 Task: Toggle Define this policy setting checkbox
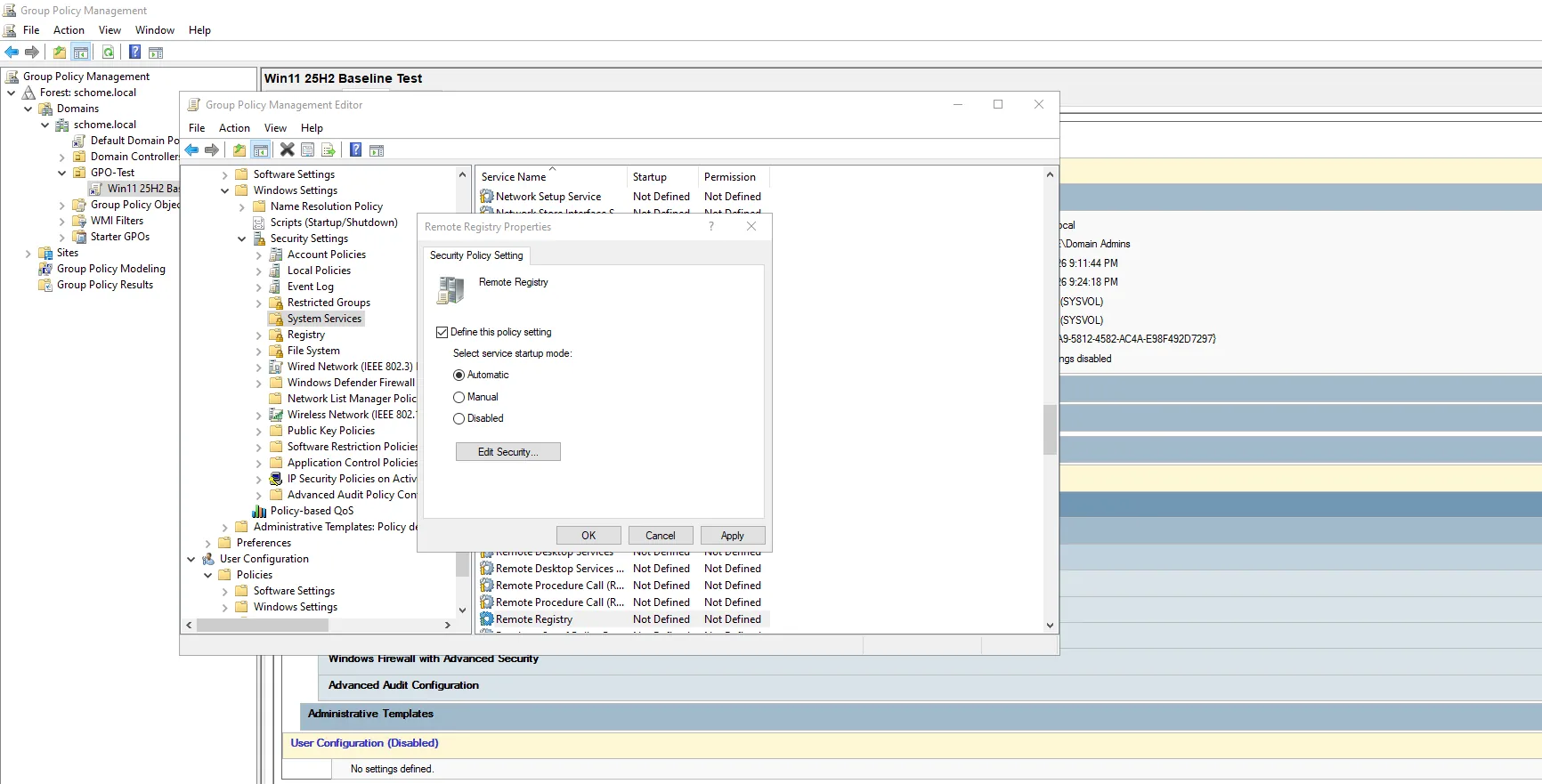coord(442,332)
